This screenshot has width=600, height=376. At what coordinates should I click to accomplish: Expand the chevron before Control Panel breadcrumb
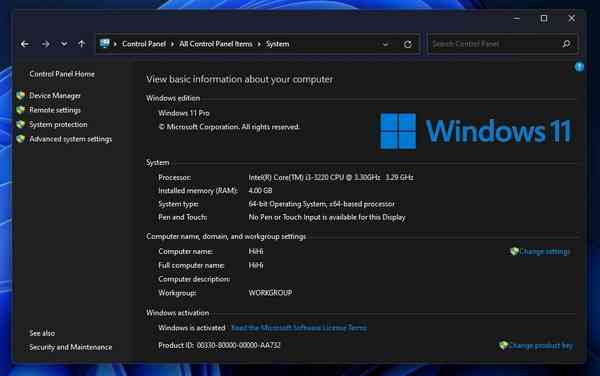pos(115,44)
